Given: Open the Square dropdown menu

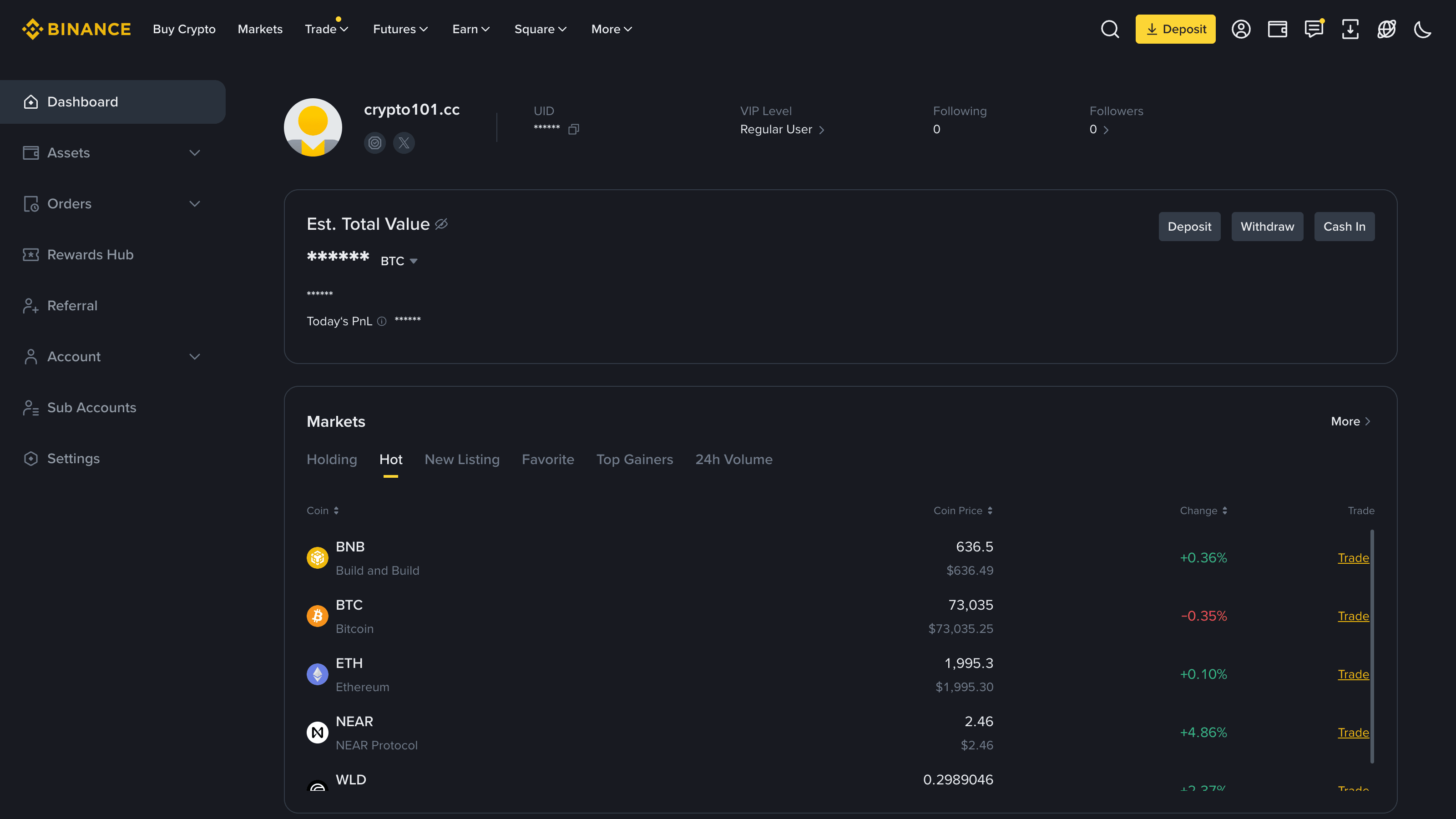Looking at the screenshot, I should point(541,29).
